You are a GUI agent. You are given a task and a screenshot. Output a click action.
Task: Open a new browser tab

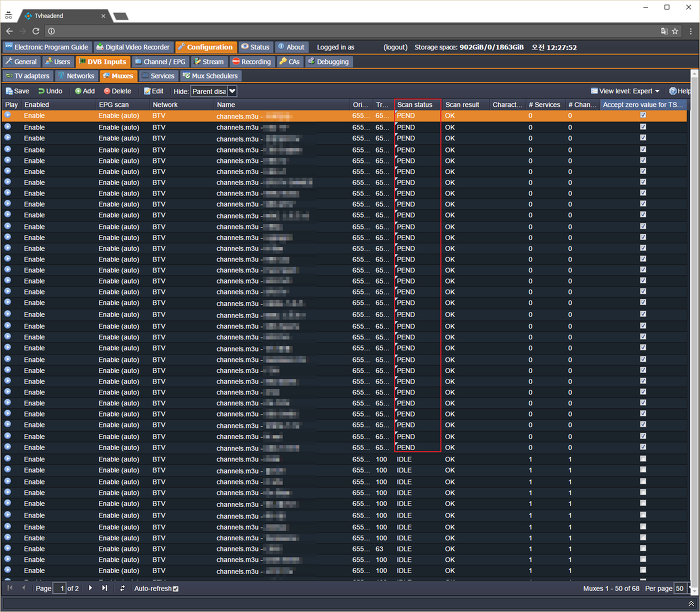(x=121, y=16)
